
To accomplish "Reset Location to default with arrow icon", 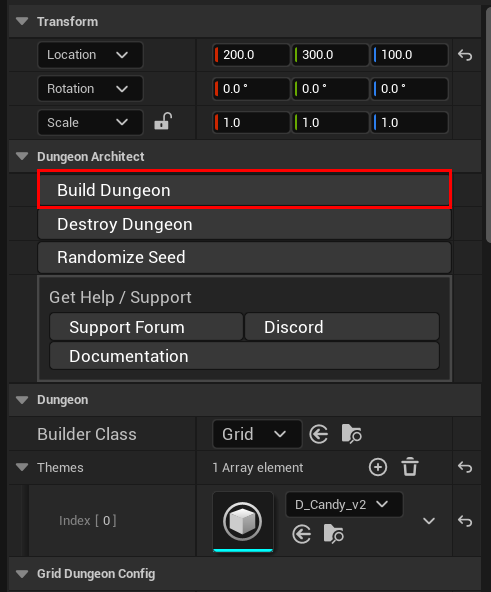I will point(465,55).
